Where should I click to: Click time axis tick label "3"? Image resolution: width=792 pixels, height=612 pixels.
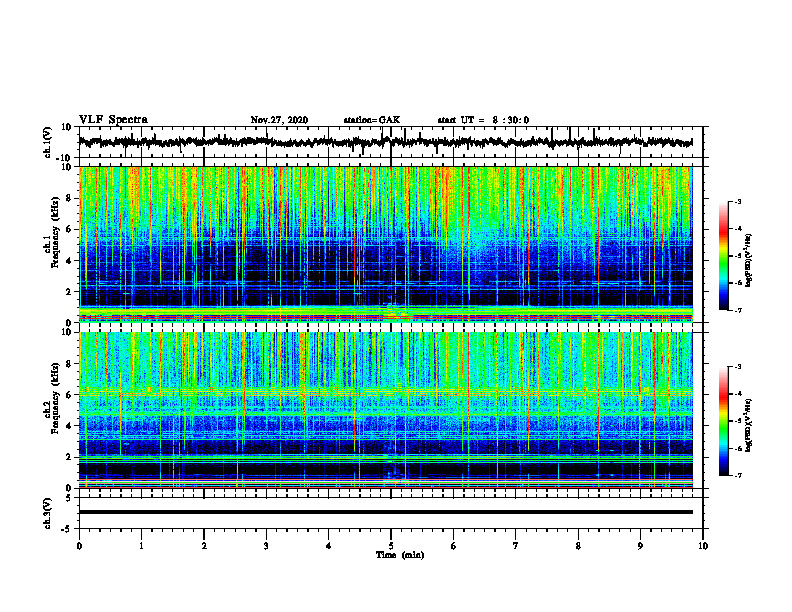266,546
